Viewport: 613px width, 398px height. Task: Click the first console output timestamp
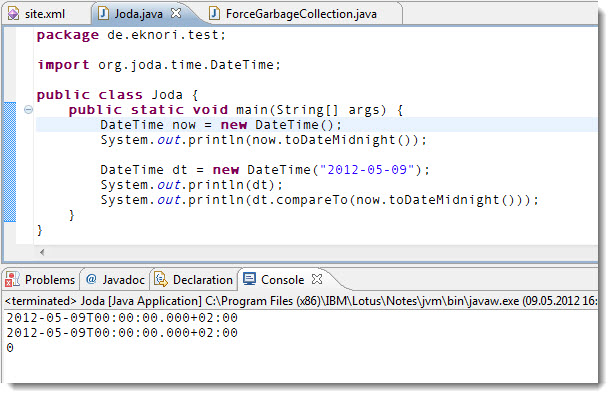122,317
